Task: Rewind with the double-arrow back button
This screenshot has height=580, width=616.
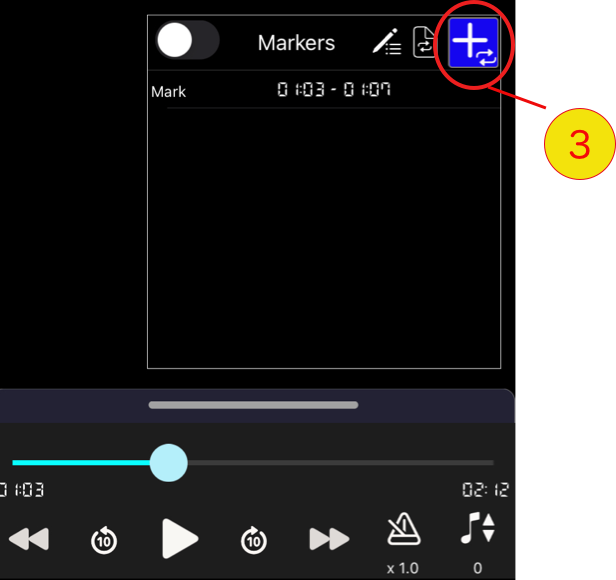Action: coord(29,539)
